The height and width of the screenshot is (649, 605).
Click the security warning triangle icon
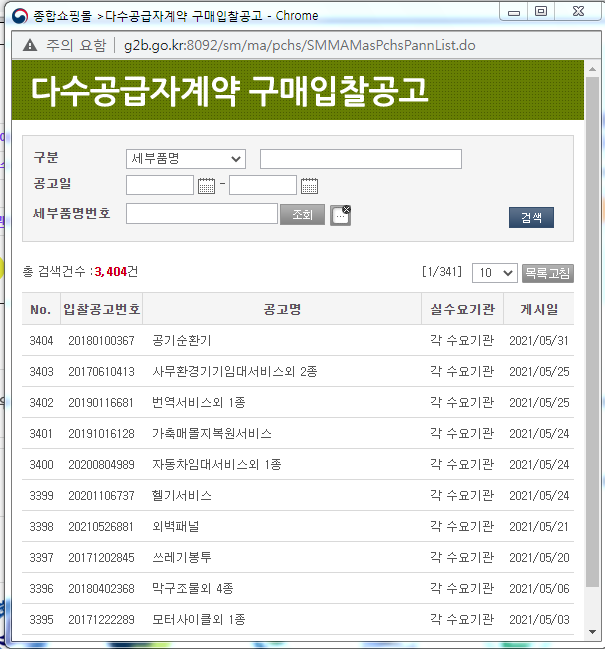click(30, 45)
